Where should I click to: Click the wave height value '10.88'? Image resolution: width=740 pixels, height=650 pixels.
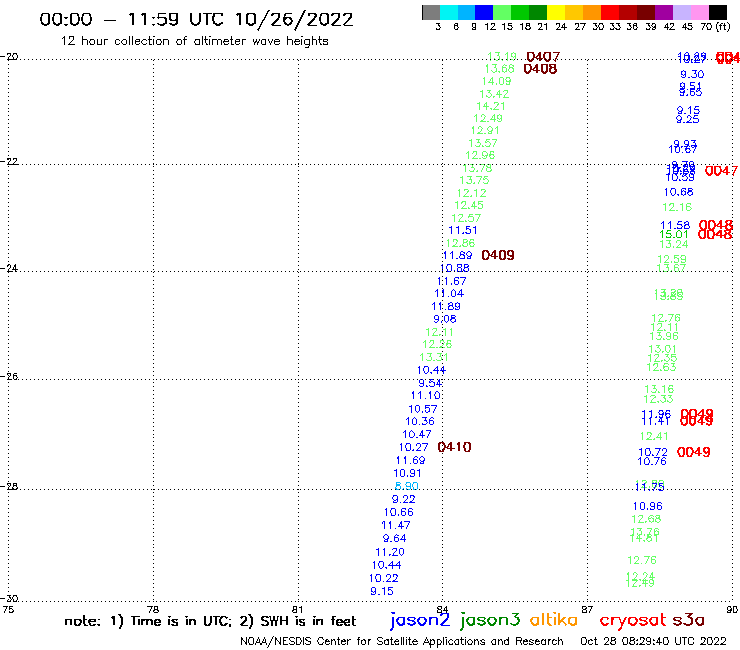pos(454,268)
